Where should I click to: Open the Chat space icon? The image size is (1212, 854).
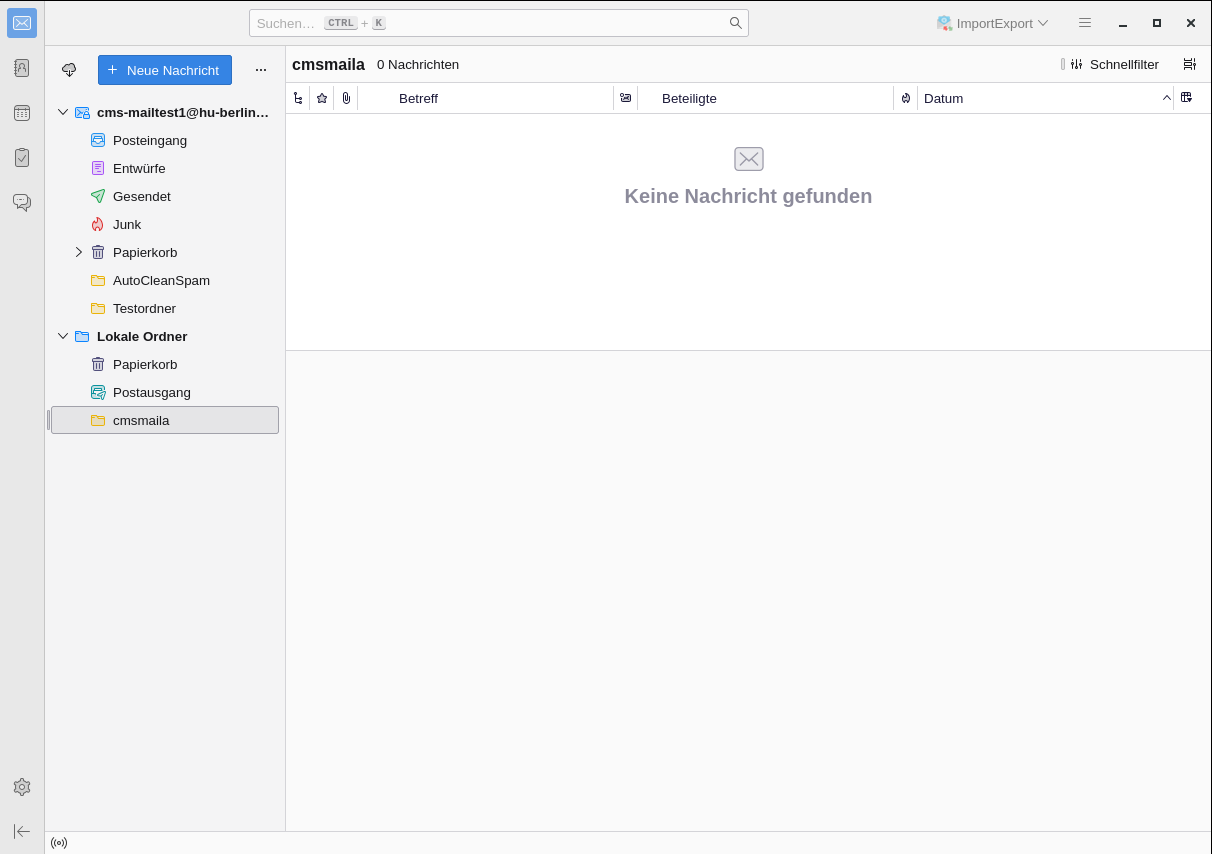(22, 202)
